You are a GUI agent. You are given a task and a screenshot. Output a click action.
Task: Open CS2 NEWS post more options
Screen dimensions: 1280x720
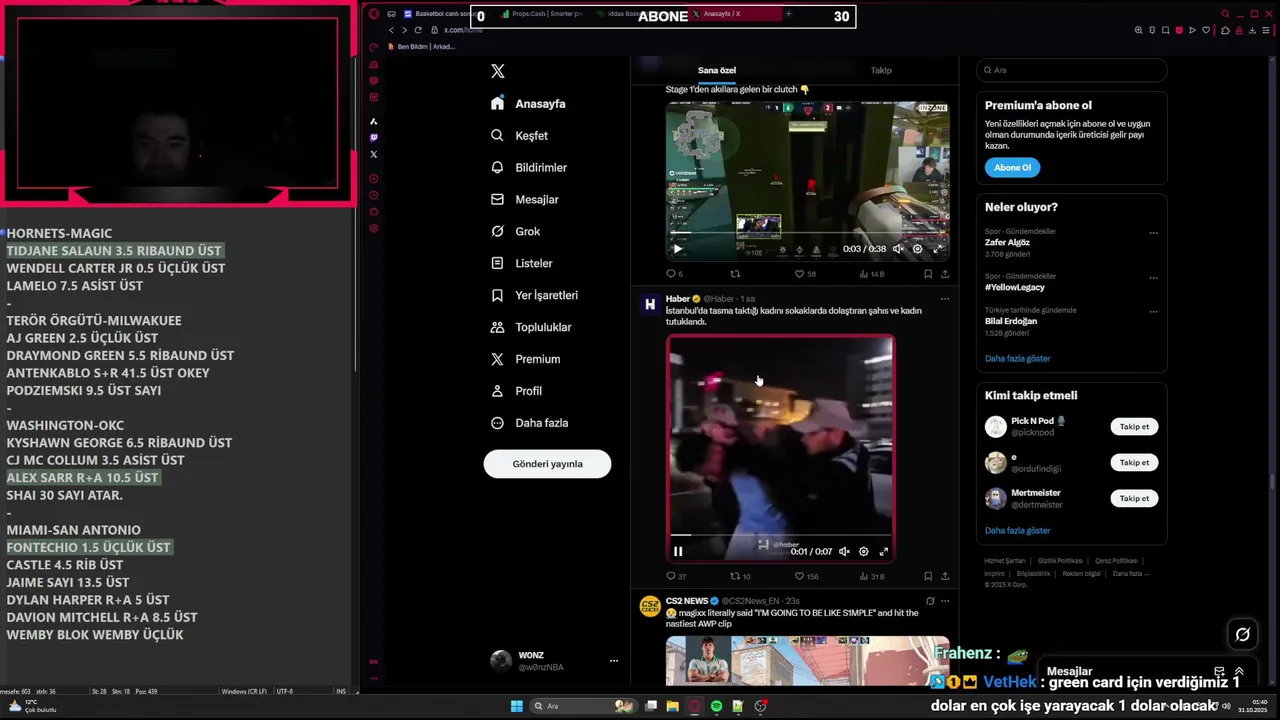click(x=945, y=601)
